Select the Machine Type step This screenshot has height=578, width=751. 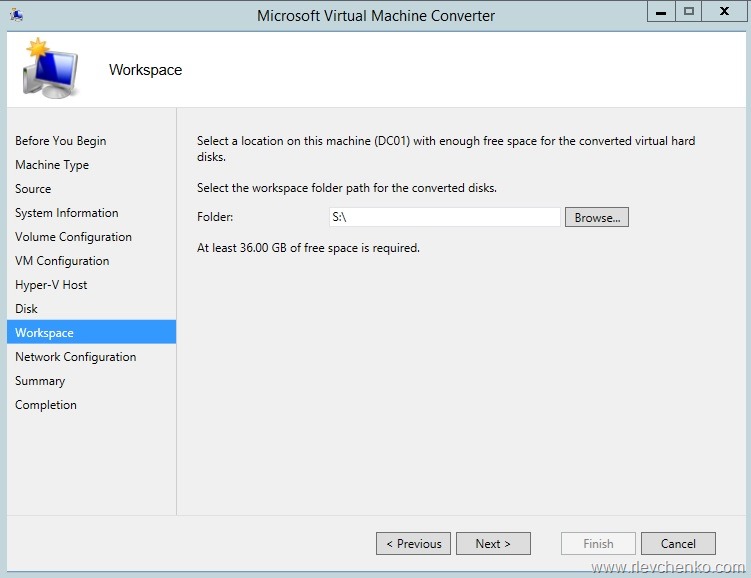[x=52, y=165]
